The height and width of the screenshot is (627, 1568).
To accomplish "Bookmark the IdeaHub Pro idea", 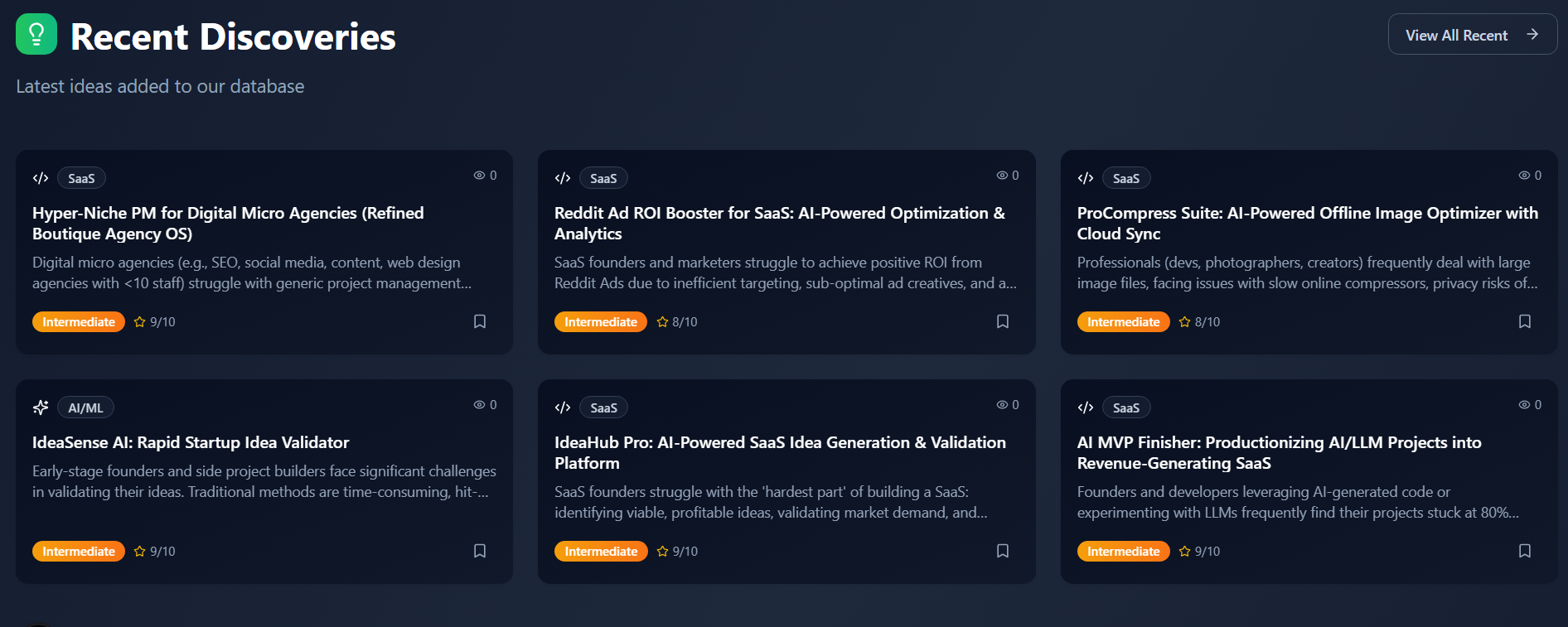I will pyautogui.click(x=1003, y=551).
